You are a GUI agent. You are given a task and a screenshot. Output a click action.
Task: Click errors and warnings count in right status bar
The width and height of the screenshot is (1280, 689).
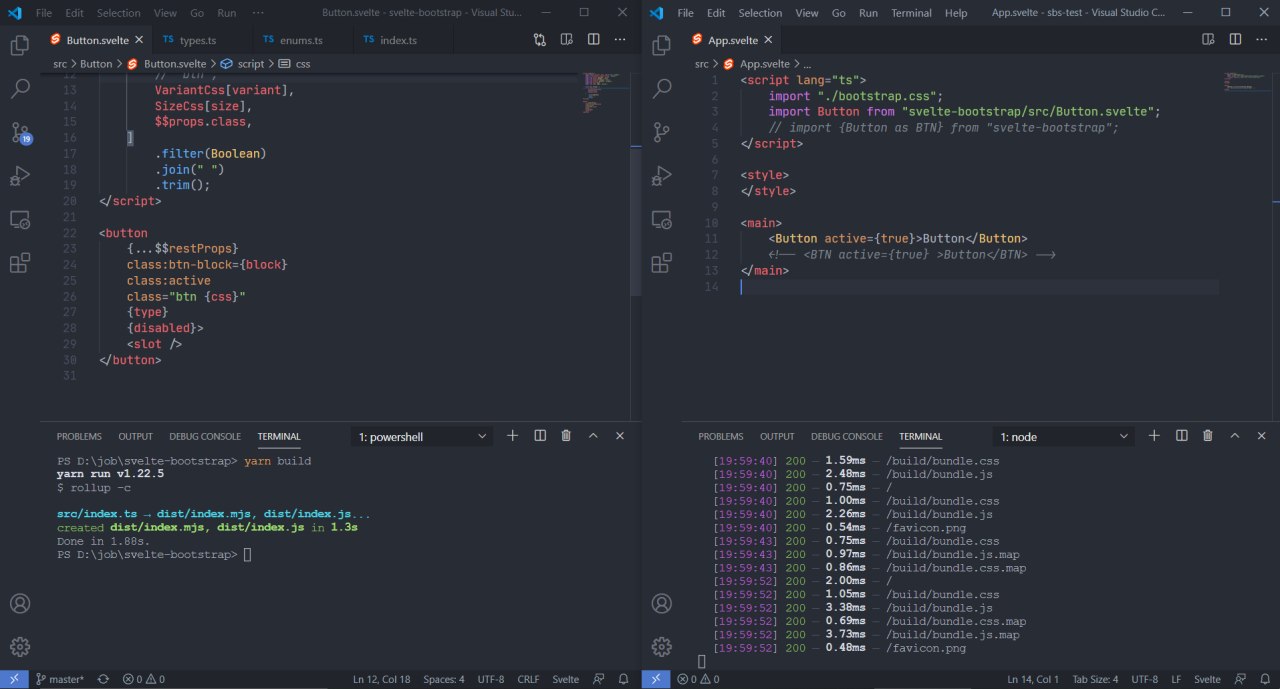pos(698,679)
